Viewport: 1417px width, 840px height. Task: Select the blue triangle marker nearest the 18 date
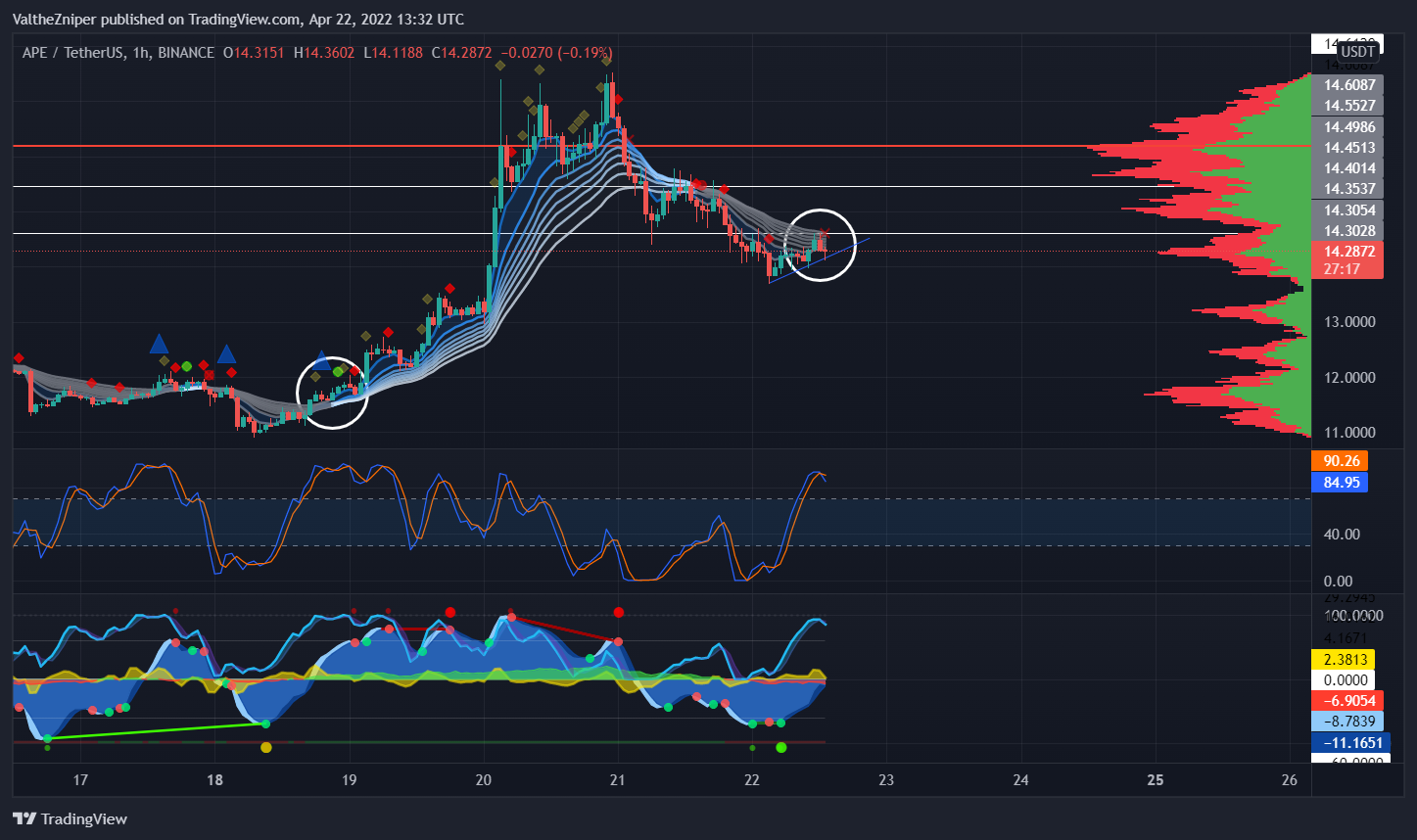[x=227, y=354]
